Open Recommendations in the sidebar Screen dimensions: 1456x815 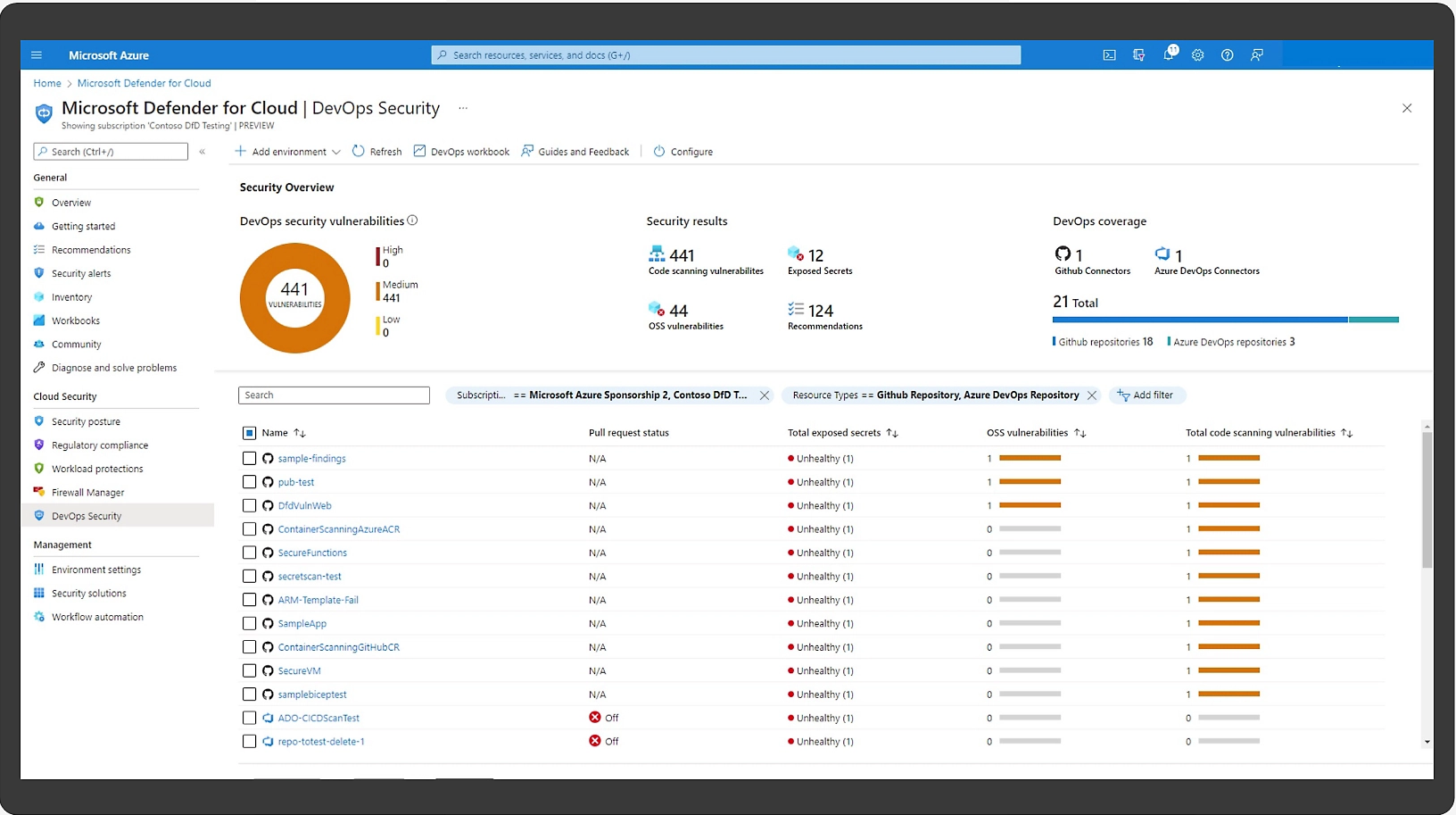pyautogui.click(x=91, y=250)
